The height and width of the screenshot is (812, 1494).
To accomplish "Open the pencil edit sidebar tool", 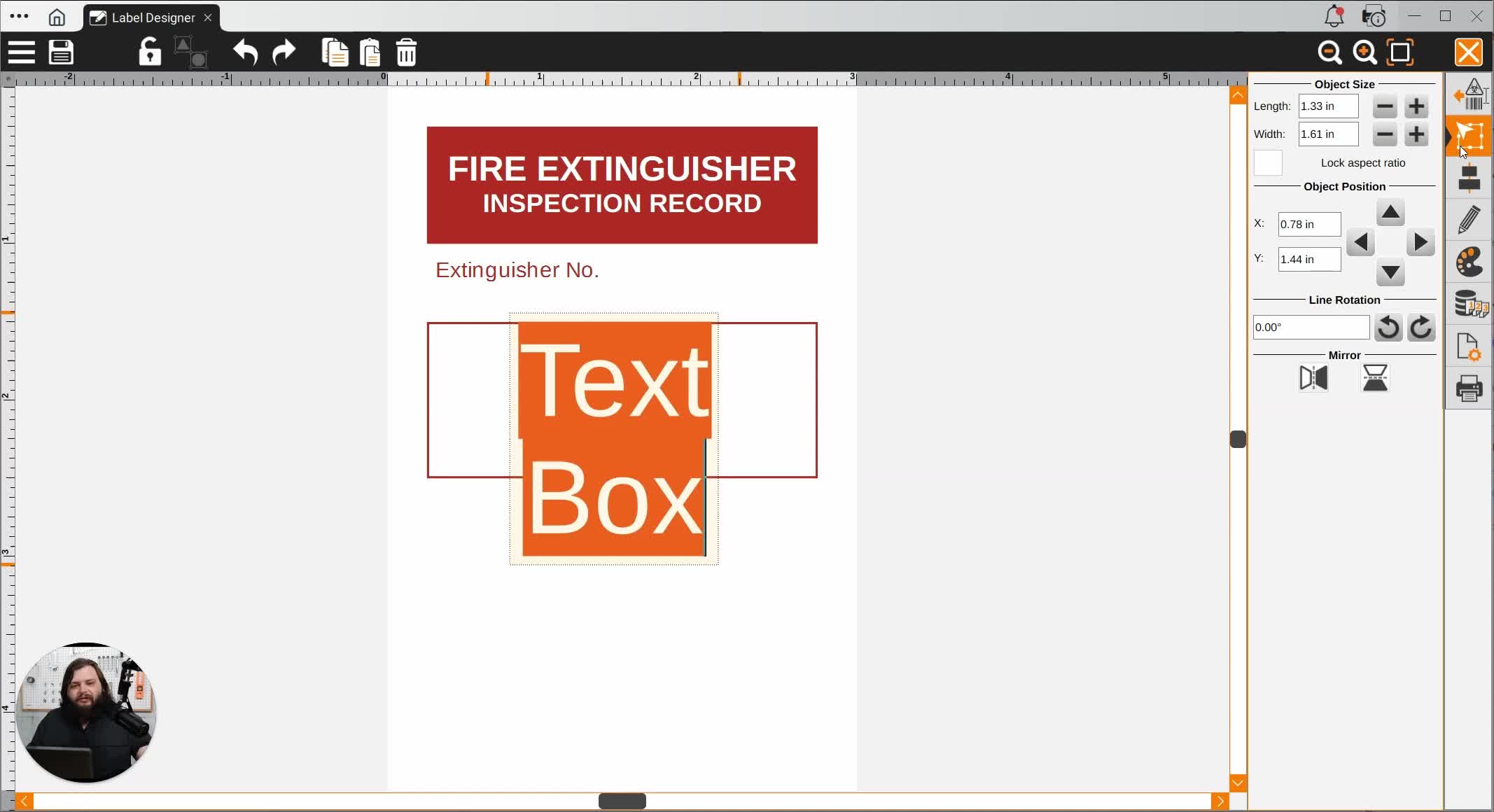I will (1469, 220).
